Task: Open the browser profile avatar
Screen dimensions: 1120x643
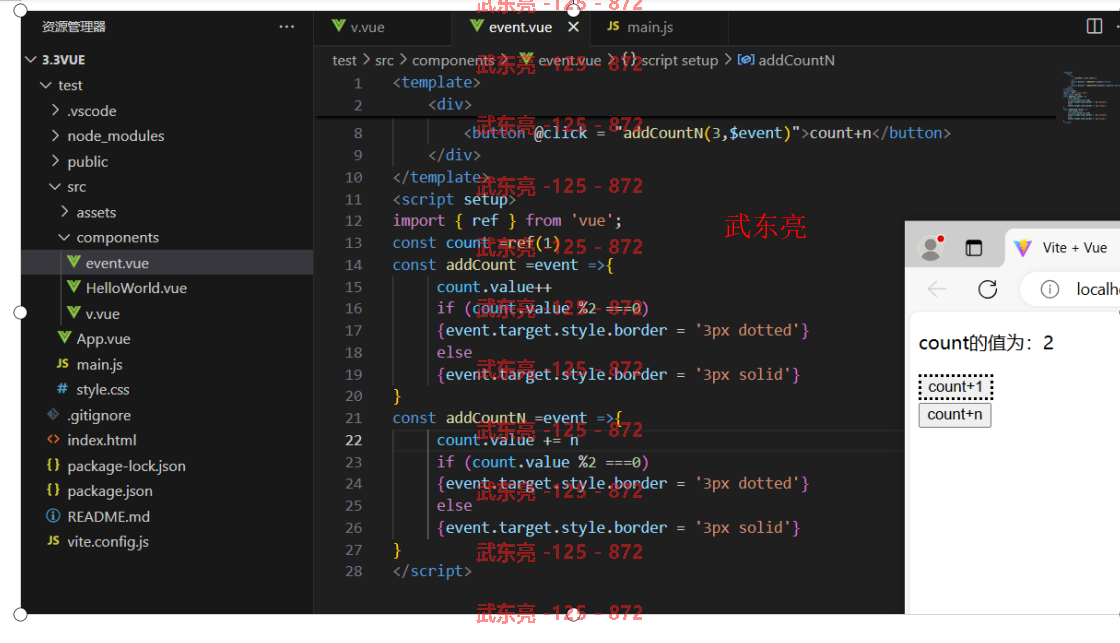Action: 931,248
